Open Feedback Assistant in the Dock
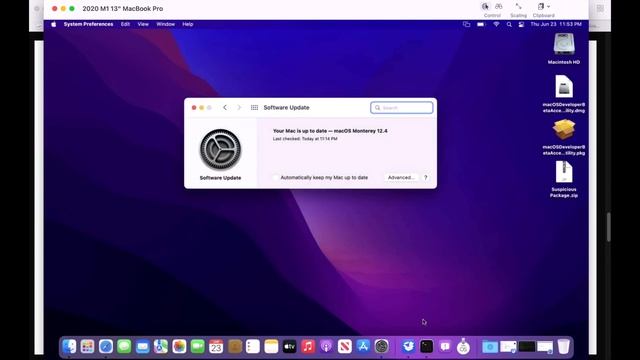Screen dimensions: 640x360 point(445,347)
